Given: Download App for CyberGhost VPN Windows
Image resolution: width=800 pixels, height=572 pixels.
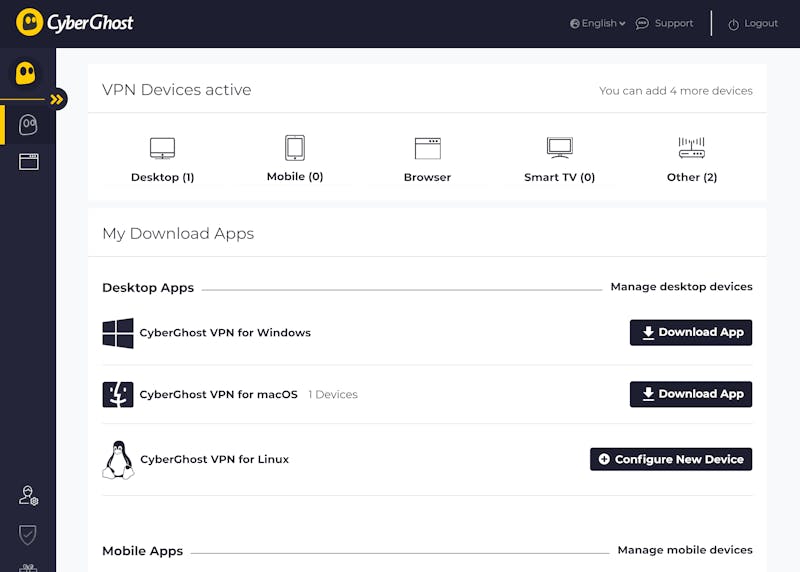Looking at the screenshot, I should 691,333.
